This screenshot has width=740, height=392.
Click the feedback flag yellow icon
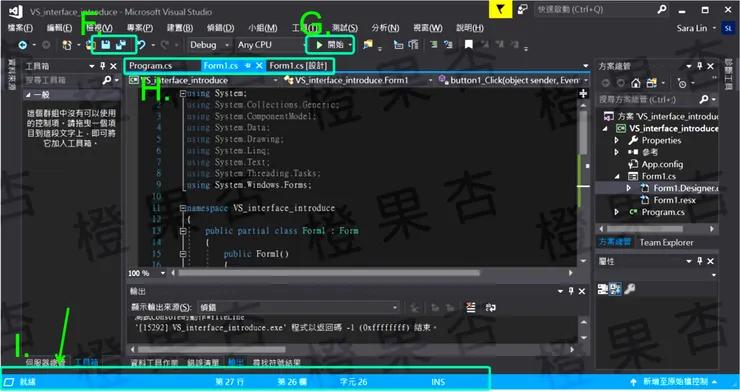click(x=500, y=9)
